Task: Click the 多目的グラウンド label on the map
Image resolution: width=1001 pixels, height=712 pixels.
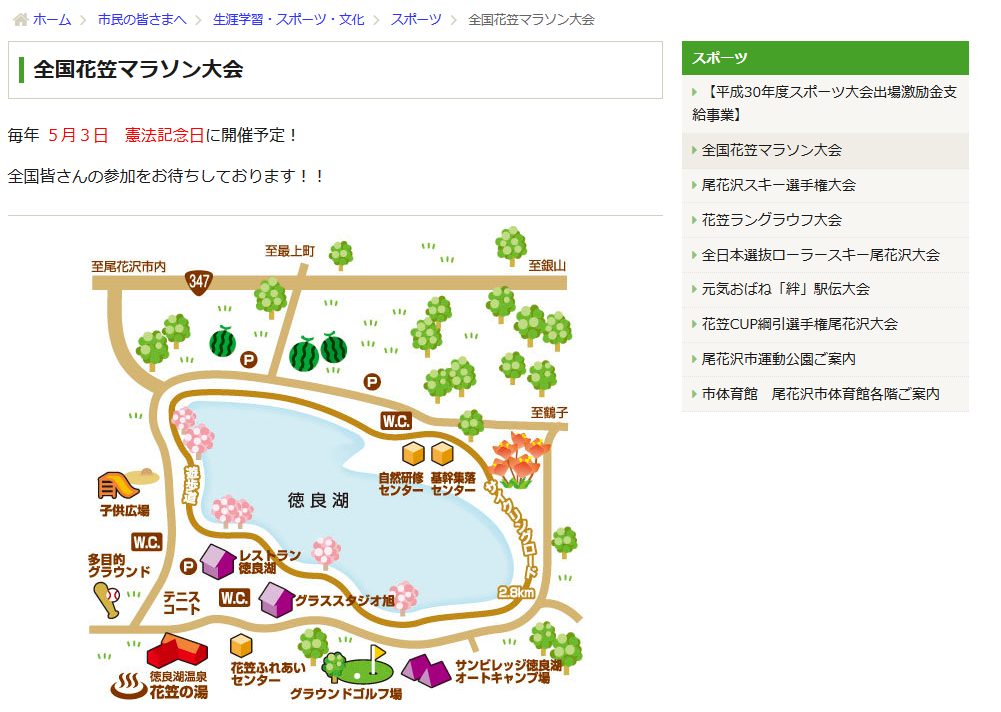Action: [x=119, y=566]
